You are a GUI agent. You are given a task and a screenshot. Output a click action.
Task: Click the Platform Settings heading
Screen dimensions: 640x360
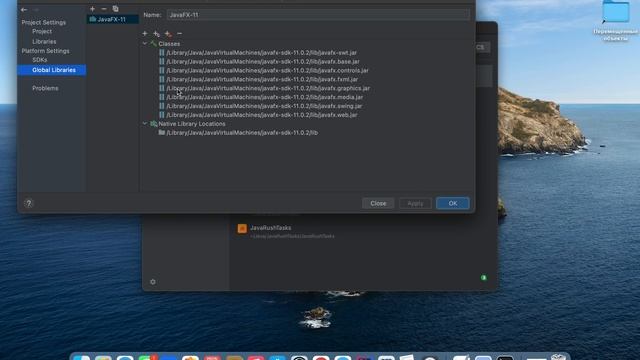(45, 51)
